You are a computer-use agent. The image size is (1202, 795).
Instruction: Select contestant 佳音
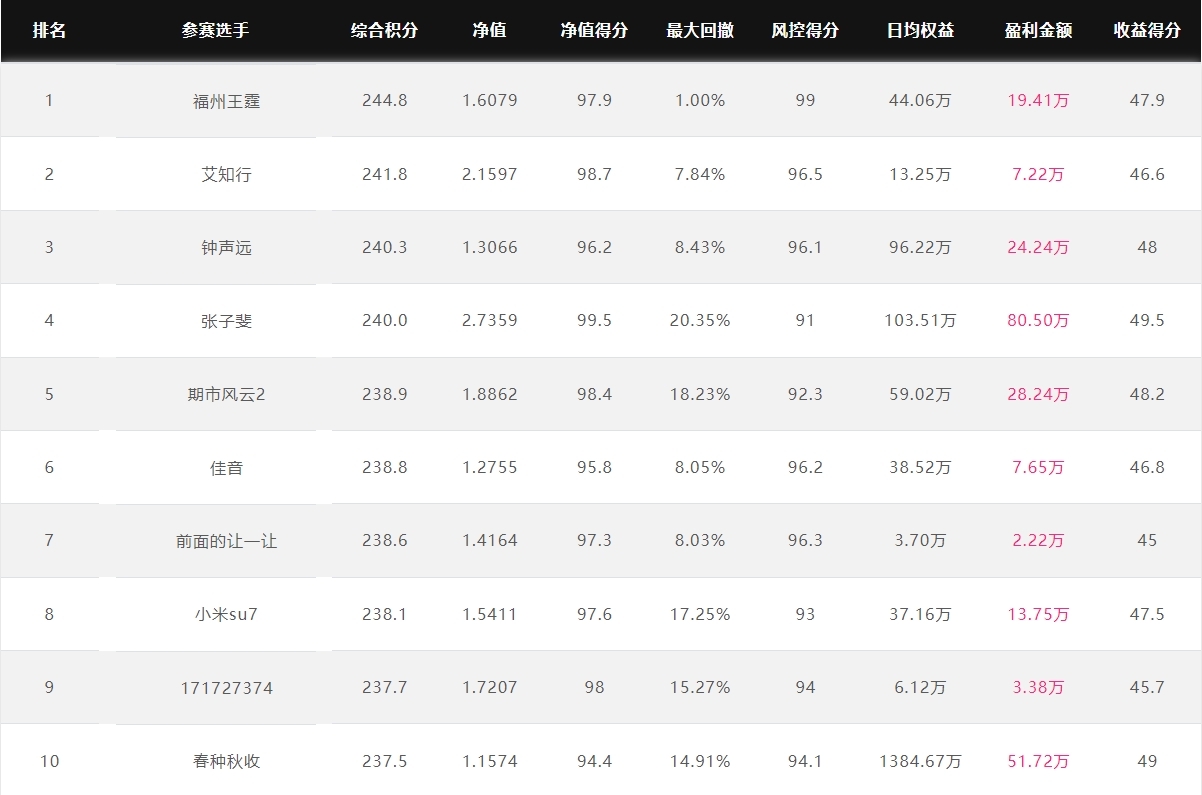[x=226, y=468]
